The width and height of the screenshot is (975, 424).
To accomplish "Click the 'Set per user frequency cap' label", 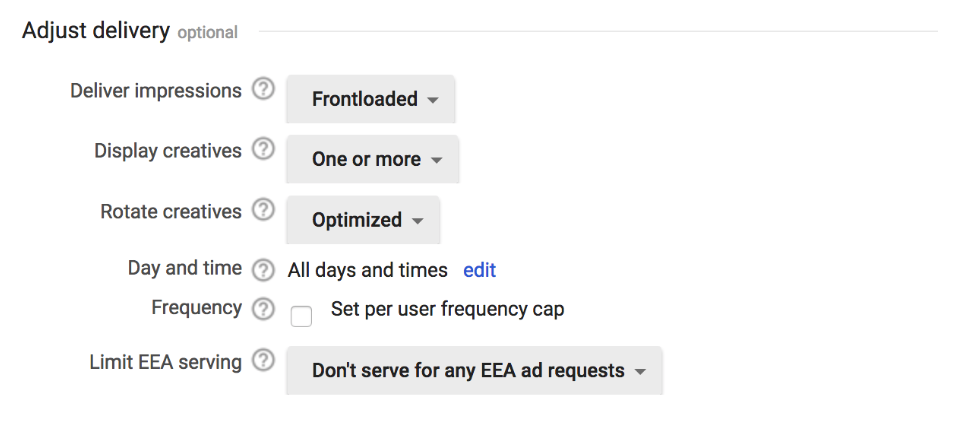I will click(448, 310).
